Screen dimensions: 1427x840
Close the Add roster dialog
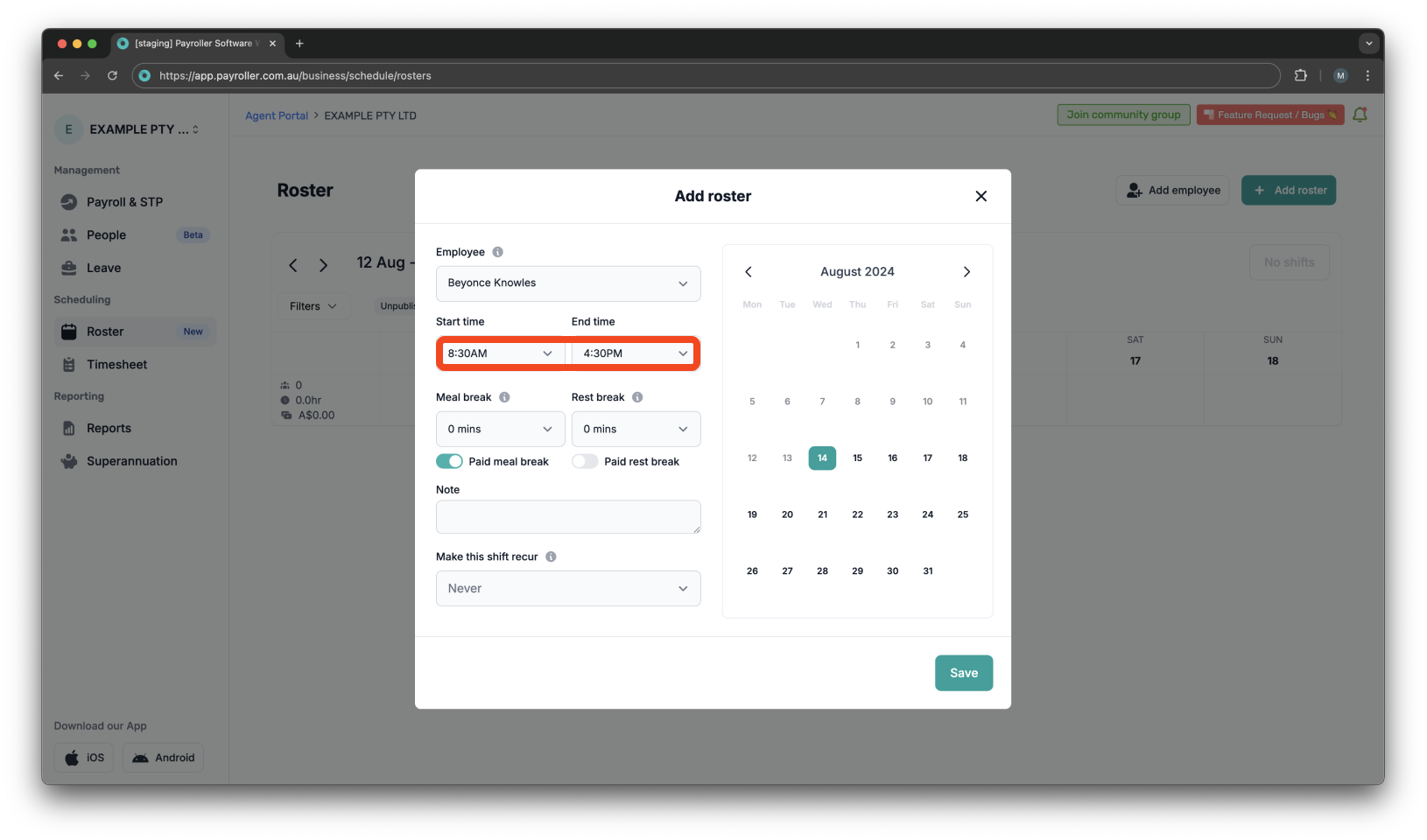(x=981, y=196)
